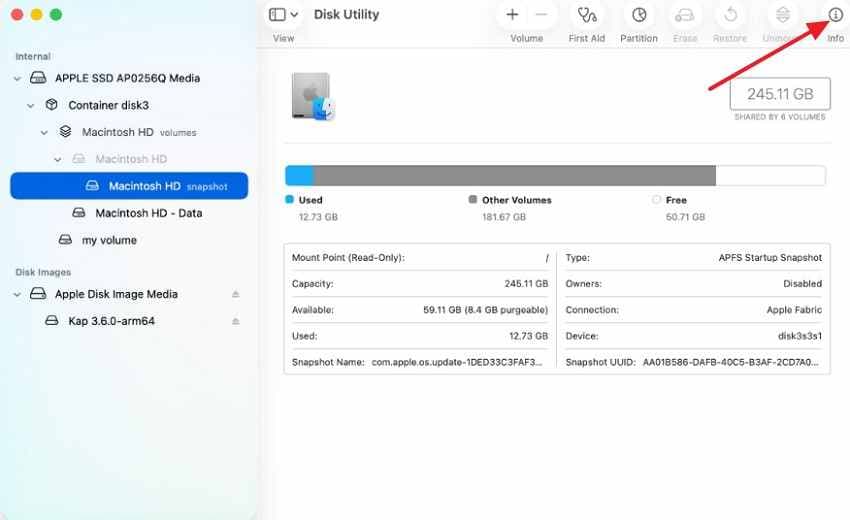The image size is (850, 520).
Task: Click the Owners Disabled value
Action: (802, 284)
